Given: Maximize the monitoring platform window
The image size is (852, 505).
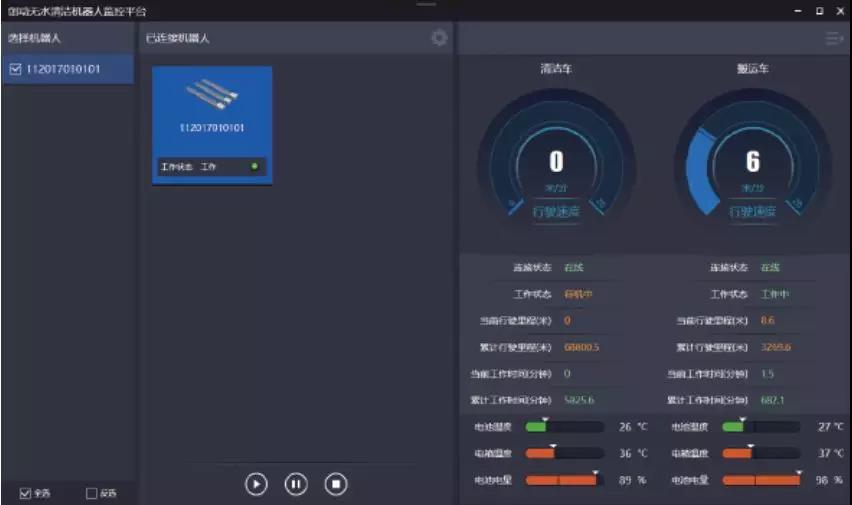Looking at the screenshot, I should 819,11.
